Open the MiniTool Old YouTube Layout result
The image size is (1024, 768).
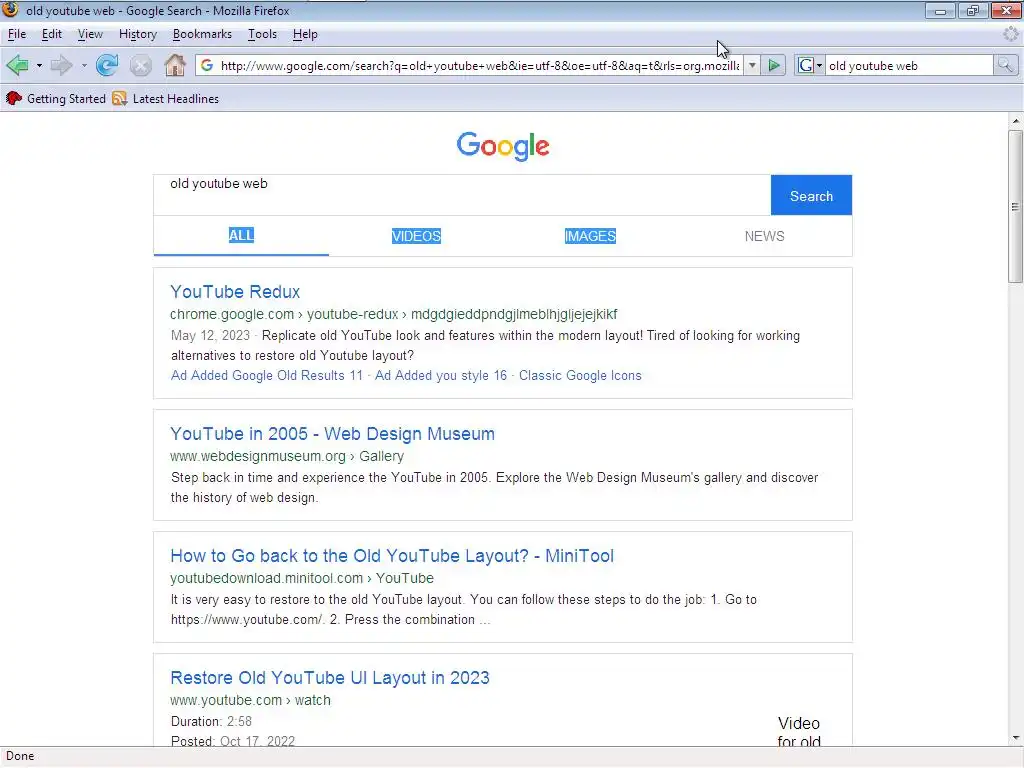pos(392,556)
